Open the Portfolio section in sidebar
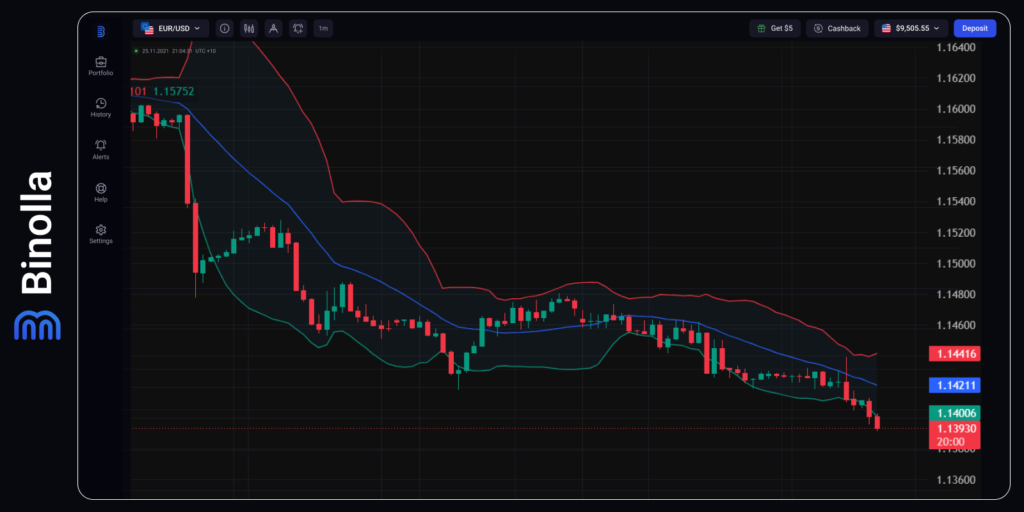 (x=101, y=66)
